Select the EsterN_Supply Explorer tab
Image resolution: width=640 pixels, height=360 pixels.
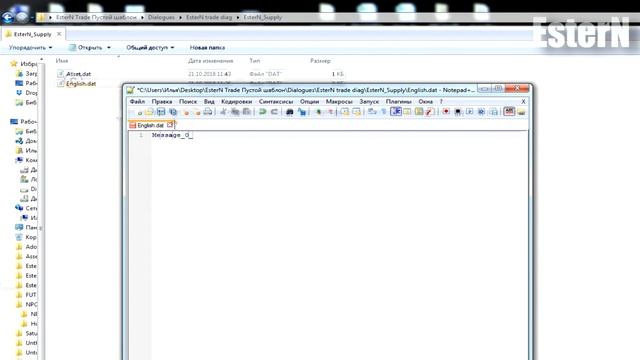coord(33,34)
